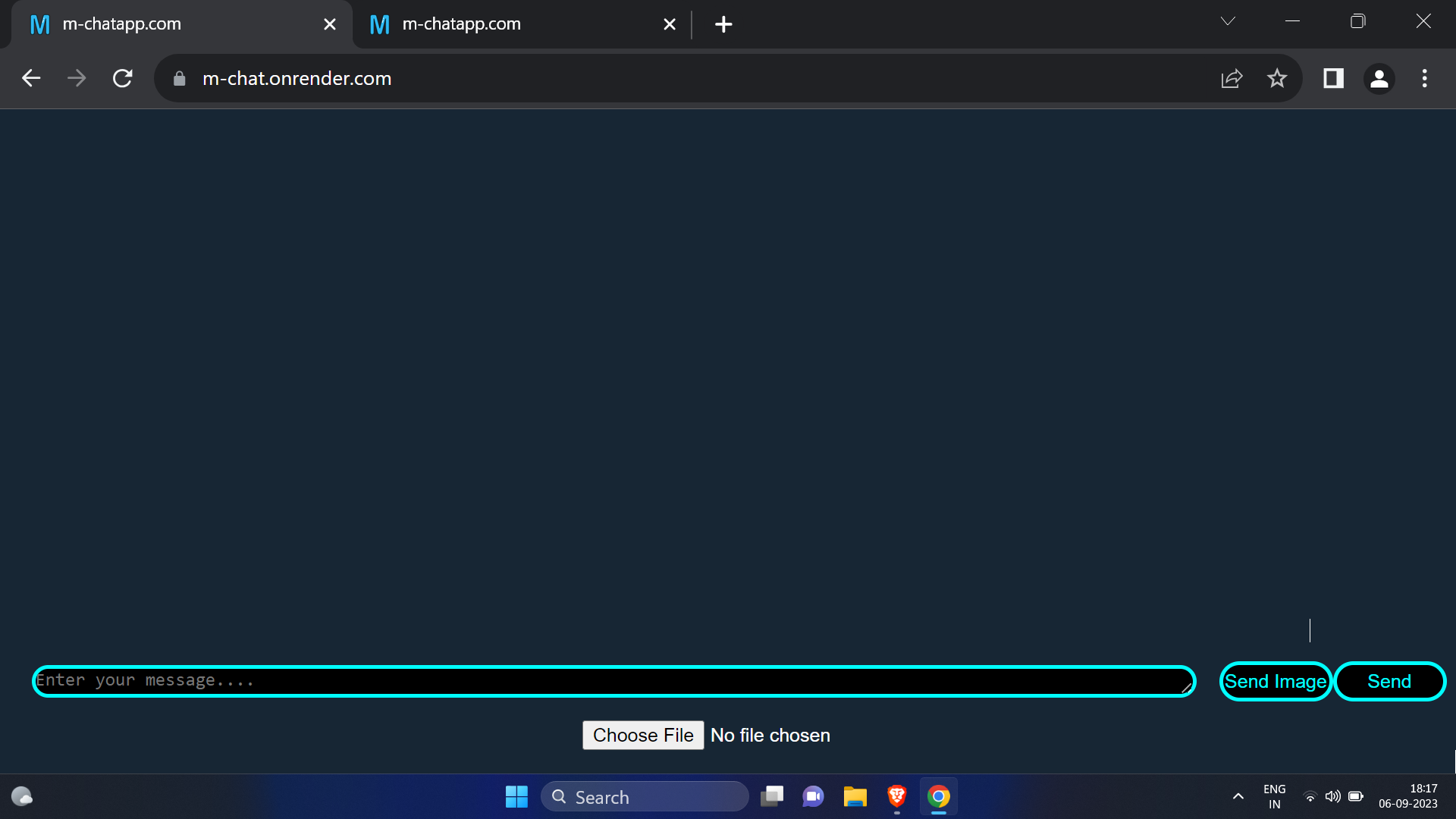
Task: Click the address bar URL
Action: pyautogui.click(x=297, y=78)
